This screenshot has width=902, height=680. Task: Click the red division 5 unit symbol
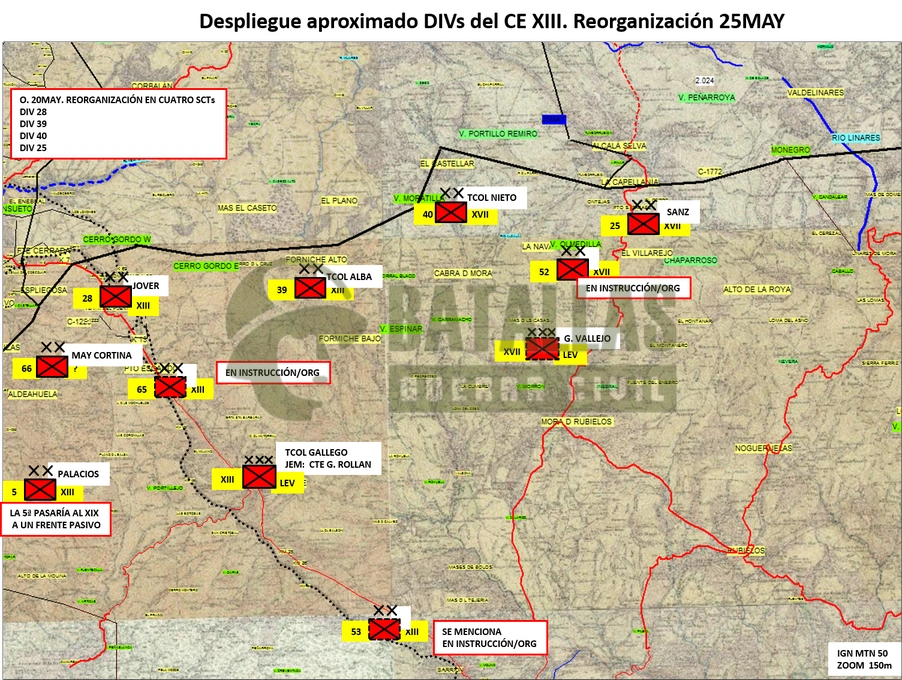click(x=40, y=490)
